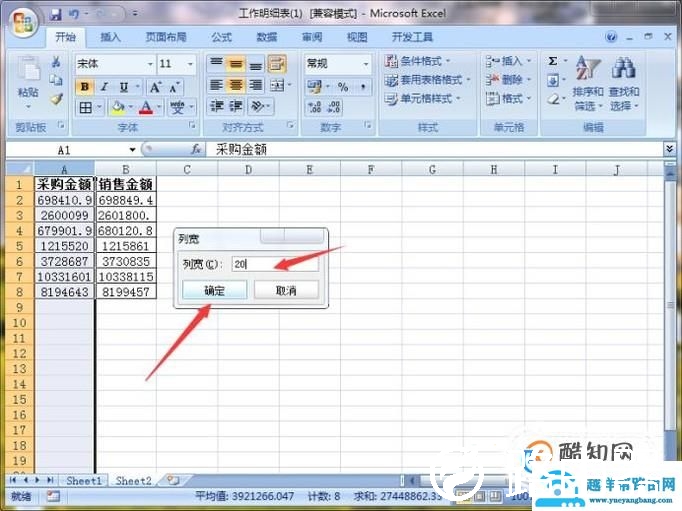Apply comma style
The height and width of the screenshot is (511, 682).
pos(363,87)
